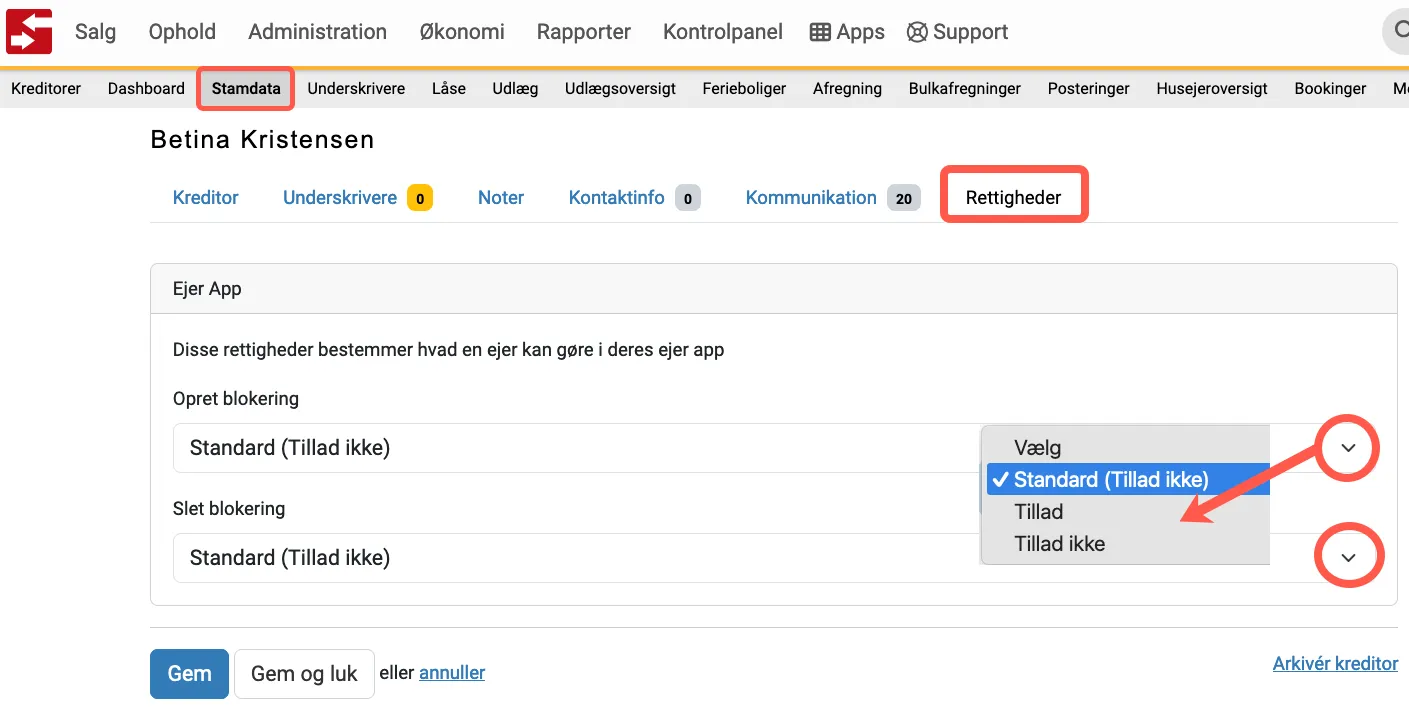
Task: Open Ferieboliger in the sub navigation
Action: pyautogui.click(x=744, y=89)
